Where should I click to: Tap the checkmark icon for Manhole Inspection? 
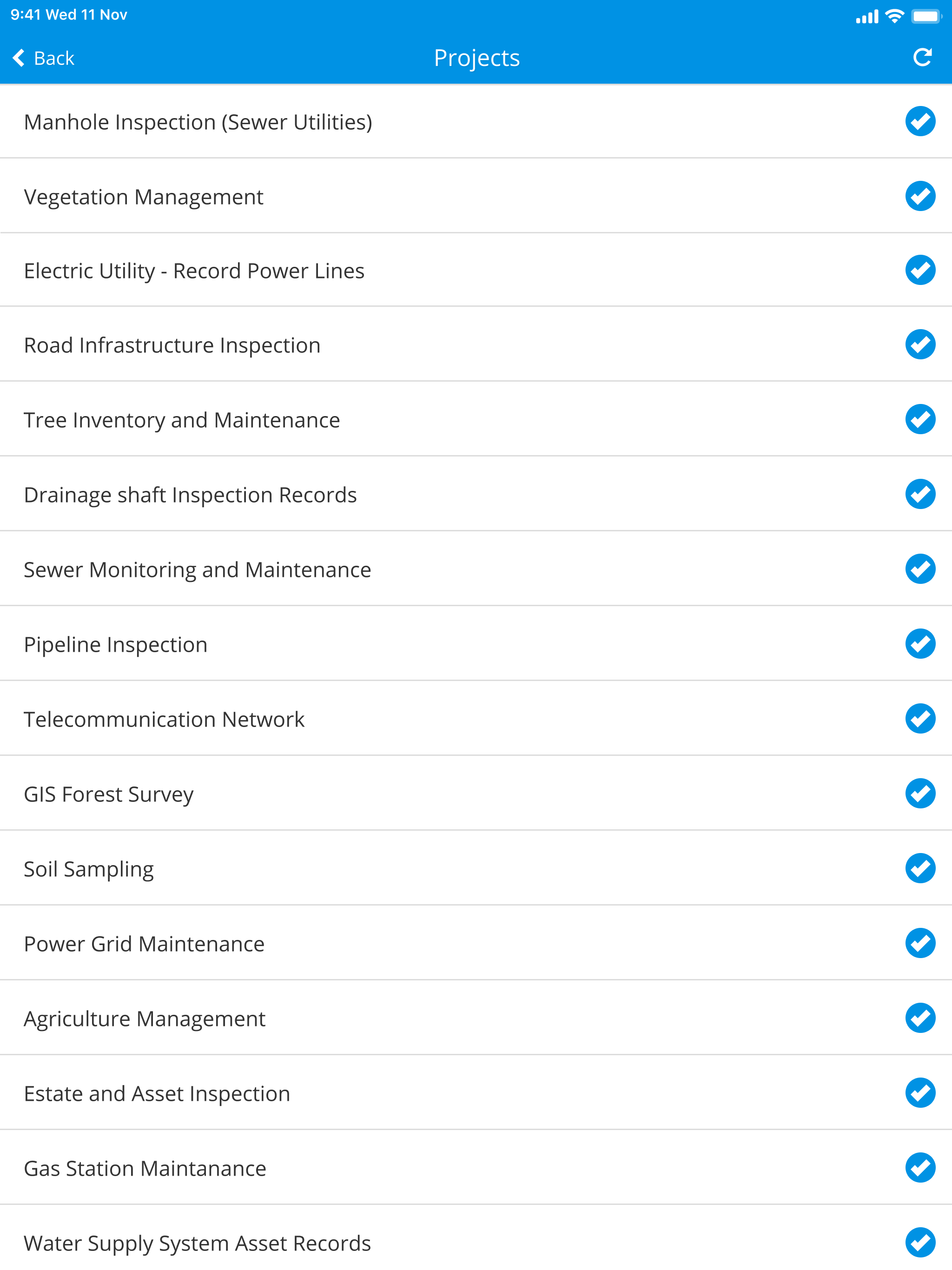[x=920, y=121]
